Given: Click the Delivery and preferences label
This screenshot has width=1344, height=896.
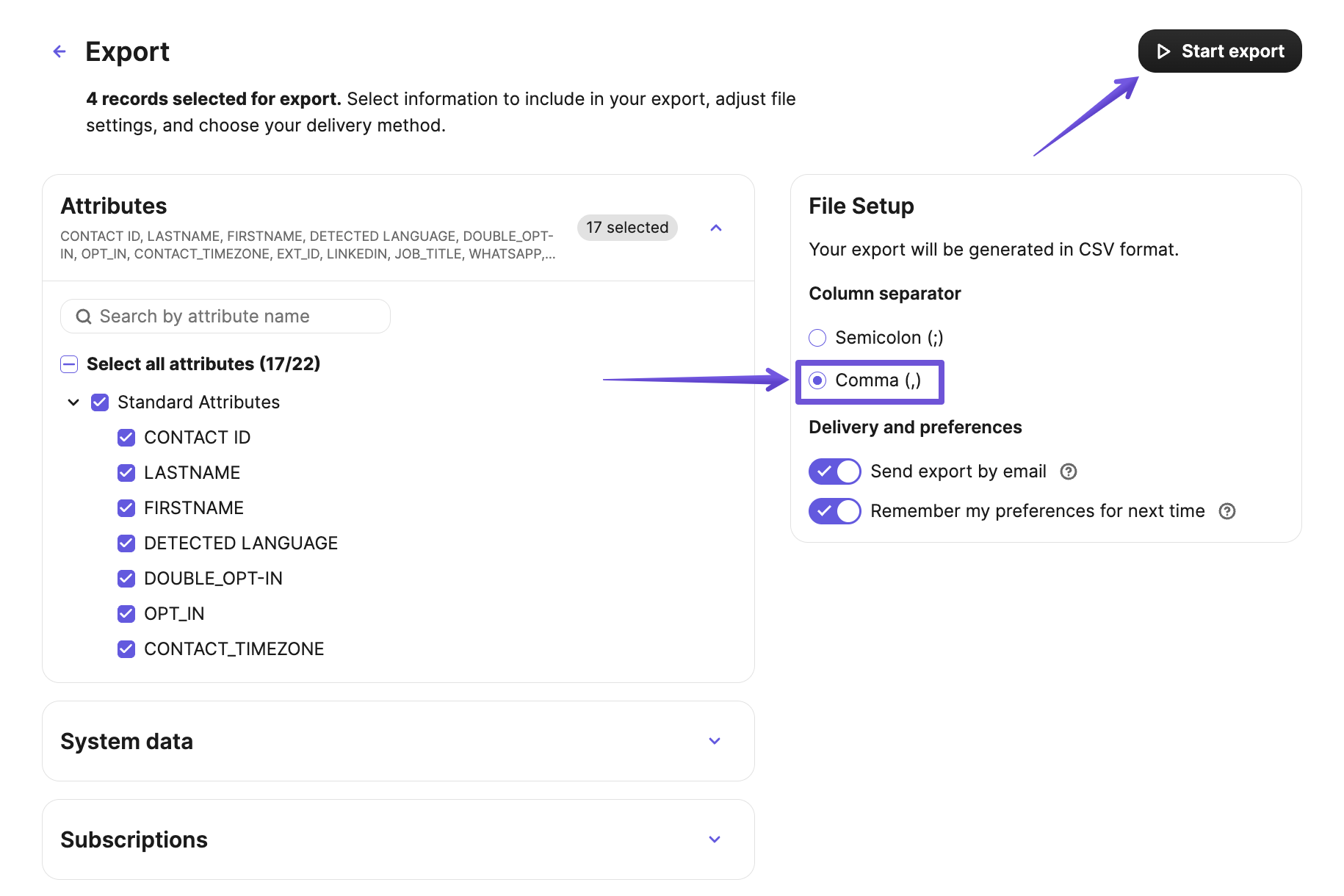Looking at the screenshot, I should 915,427.
